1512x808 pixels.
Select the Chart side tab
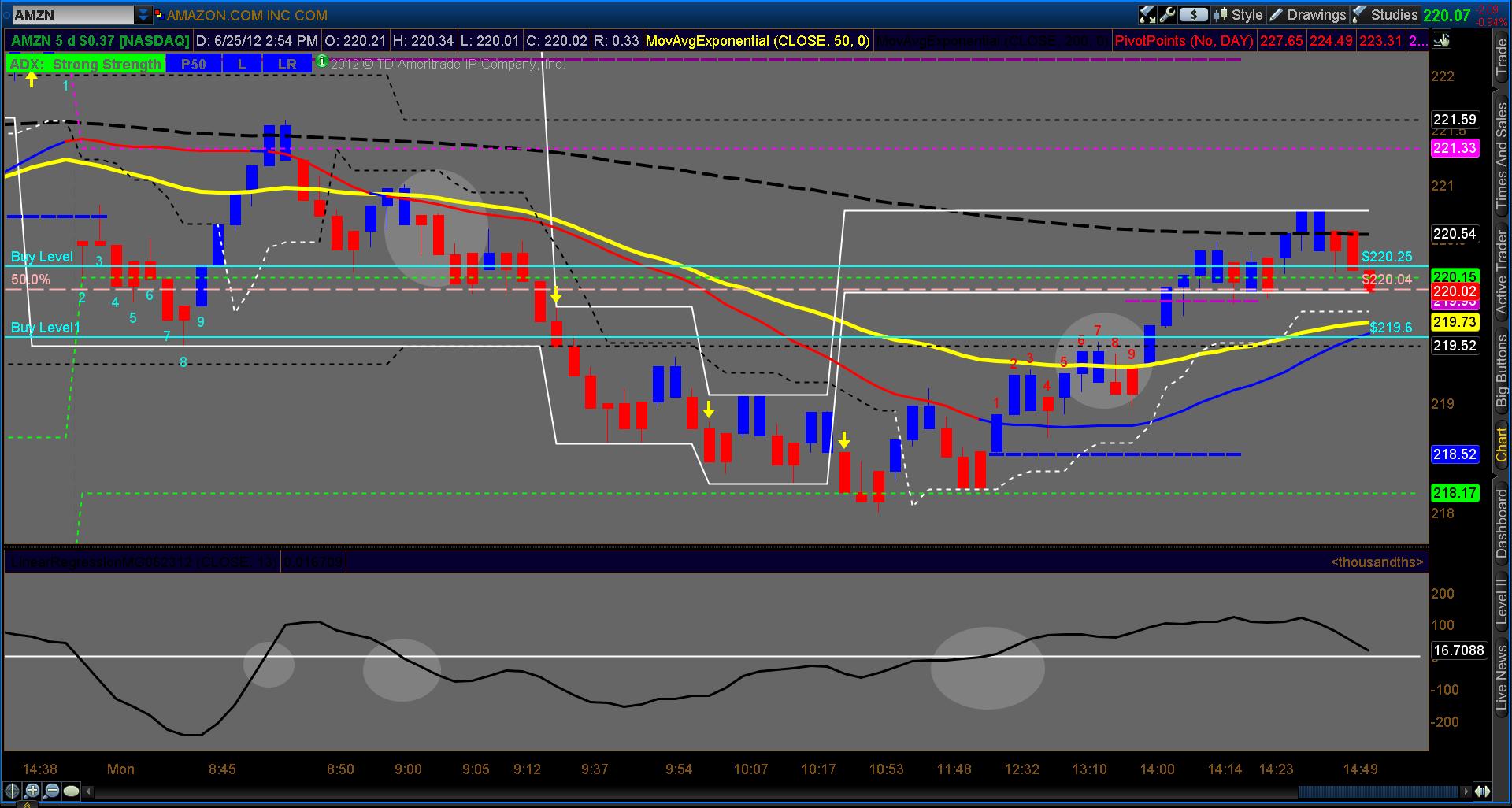(1502, 445)
